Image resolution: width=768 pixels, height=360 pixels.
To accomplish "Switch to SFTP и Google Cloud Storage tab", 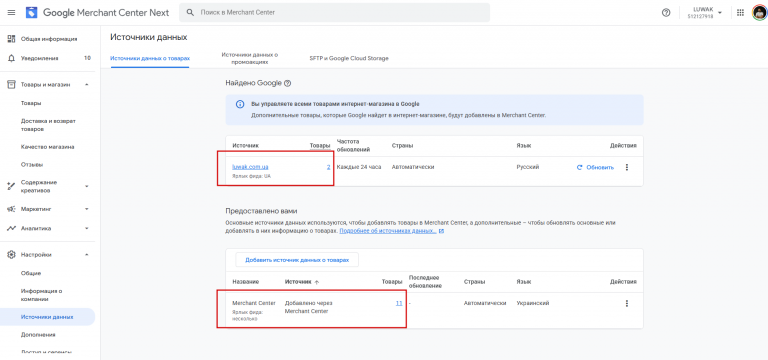I will (x=349, y=58).
